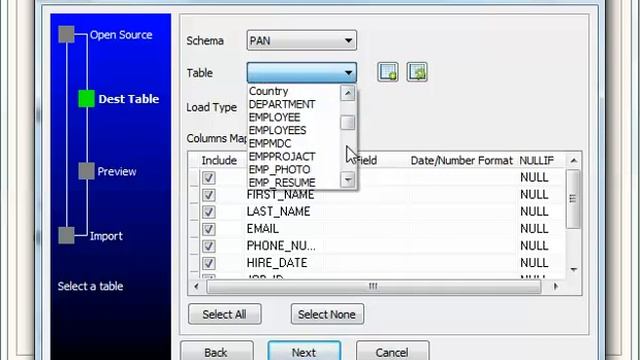Uncheck the Include box for PHONE_NU...
The image size is (640, 360).
[209, 246]
